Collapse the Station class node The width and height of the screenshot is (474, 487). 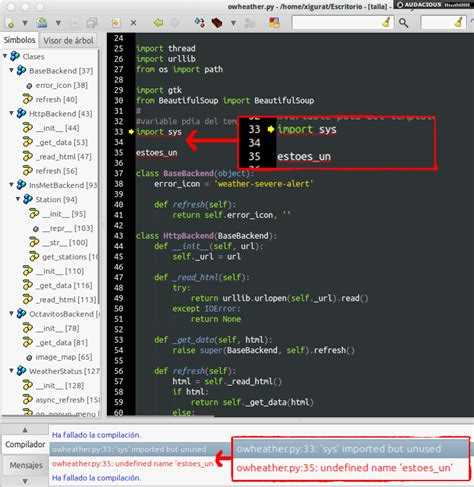pos(18,199)
